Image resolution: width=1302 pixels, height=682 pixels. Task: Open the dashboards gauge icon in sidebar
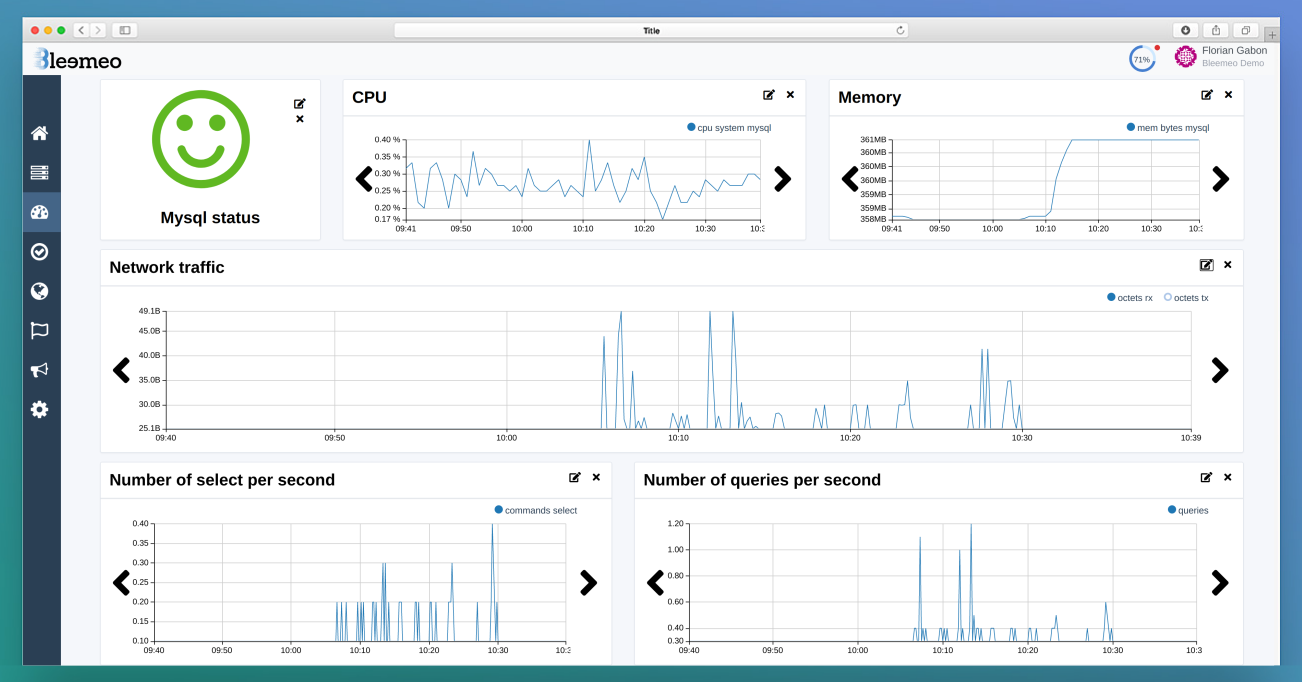click(40, 211)
